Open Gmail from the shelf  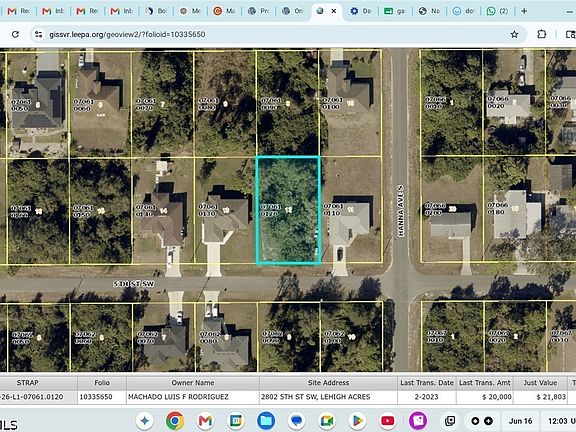[x=205, y=421]
